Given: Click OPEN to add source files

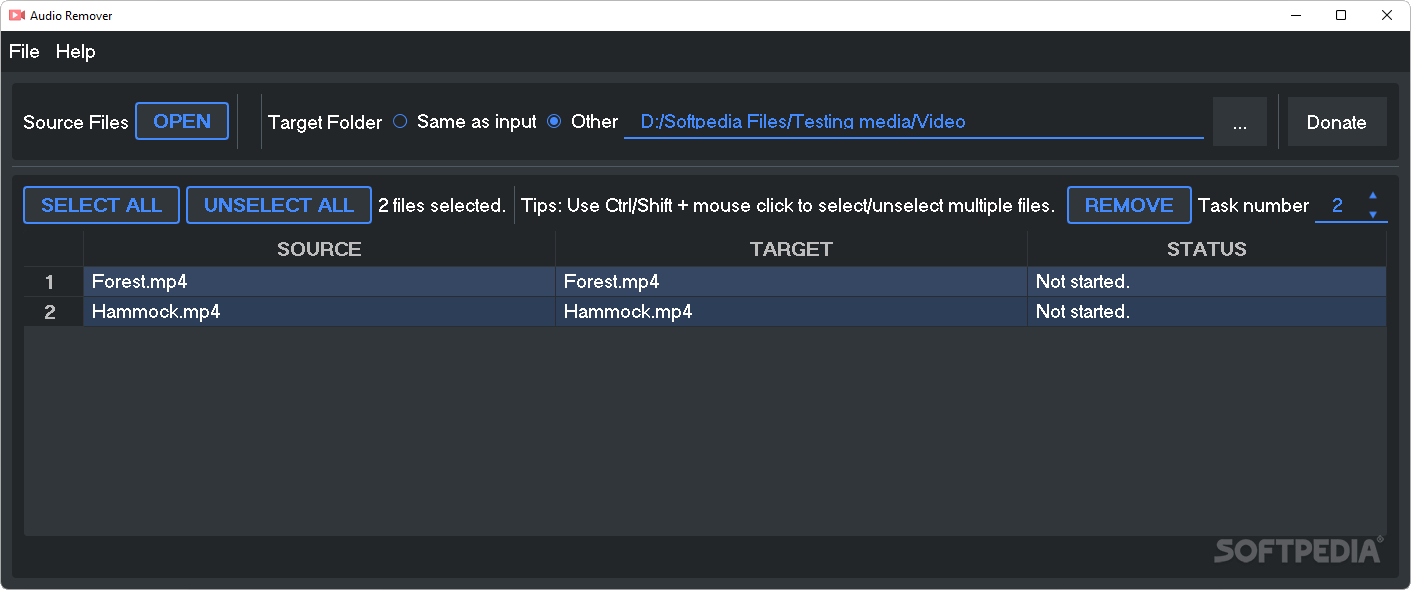Looking at the screenshot, I should point(181,121).
